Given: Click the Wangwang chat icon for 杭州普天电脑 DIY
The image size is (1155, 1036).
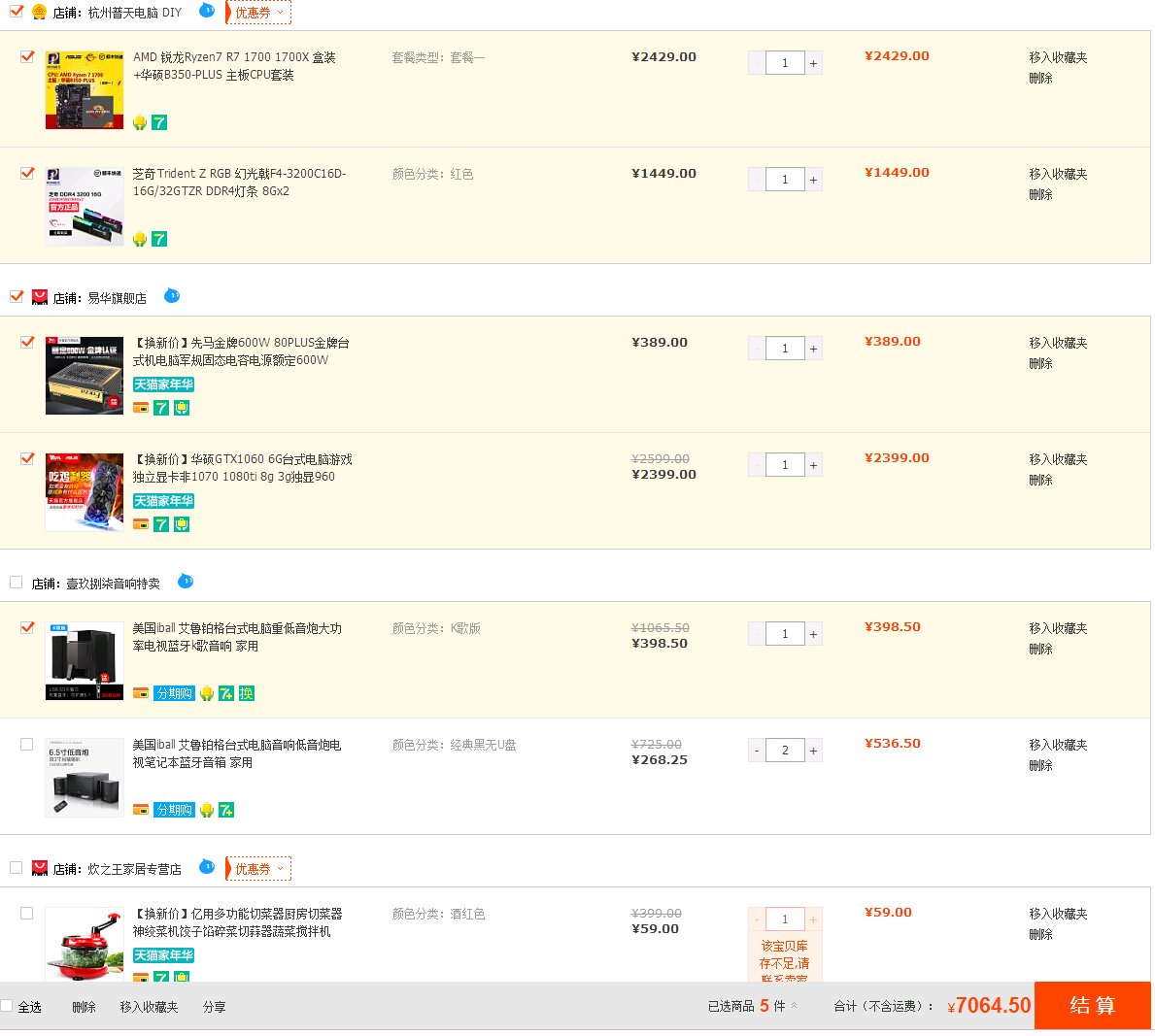Looking at the screenshot, I should 207,11.
